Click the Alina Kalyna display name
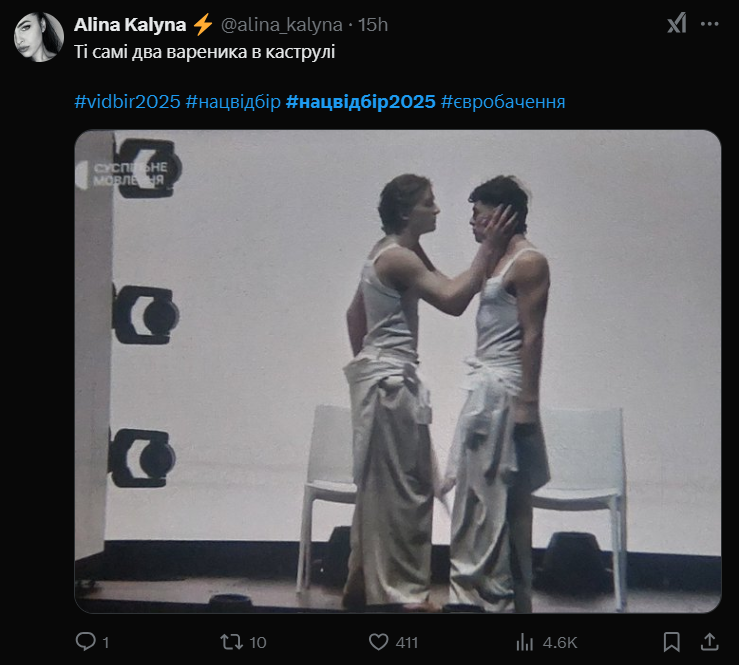The width and height of the screenshot is (739, 665). pos(130,25)
